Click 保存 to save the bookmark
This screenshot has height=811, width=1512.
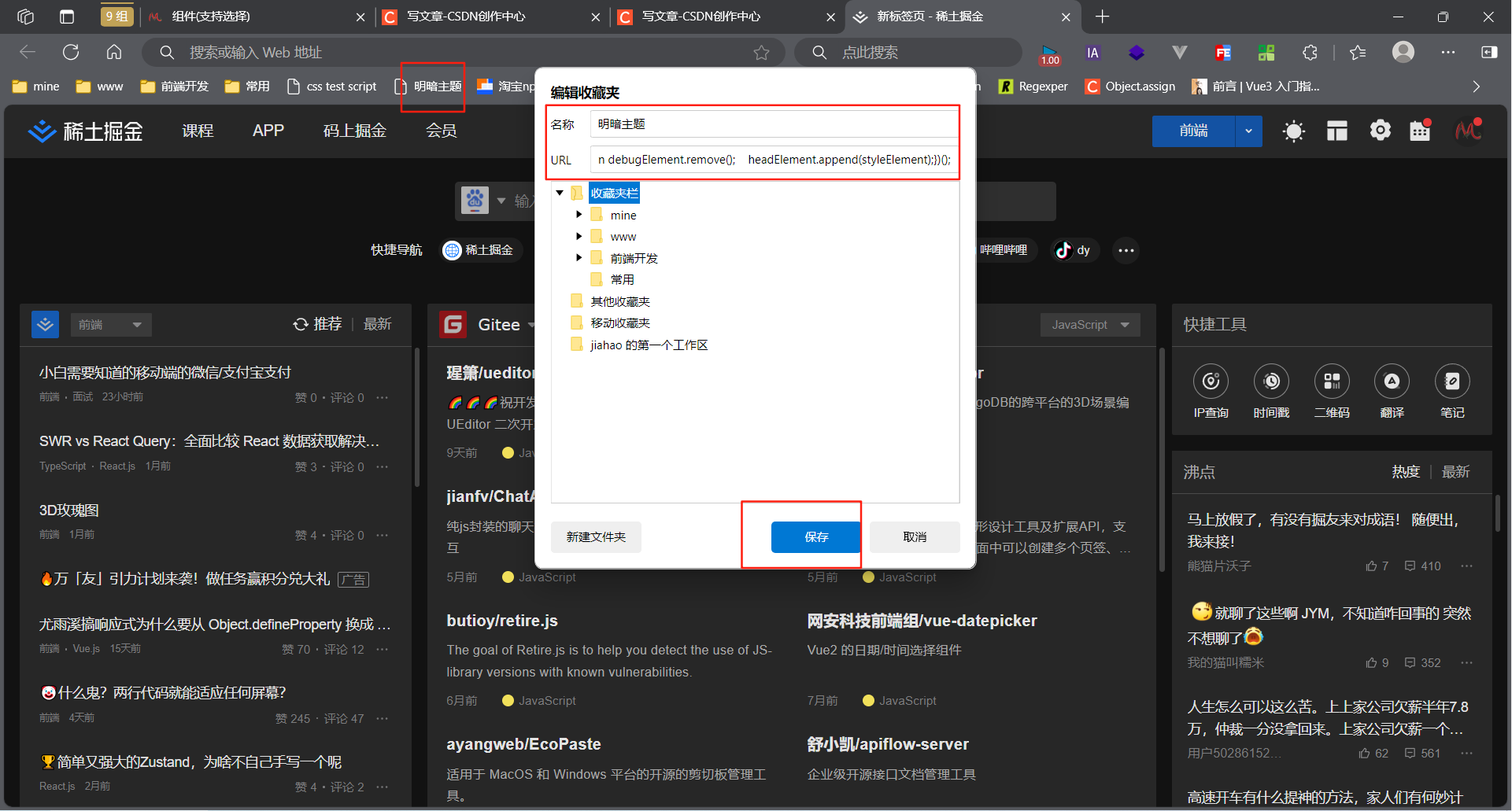point(816,536)
